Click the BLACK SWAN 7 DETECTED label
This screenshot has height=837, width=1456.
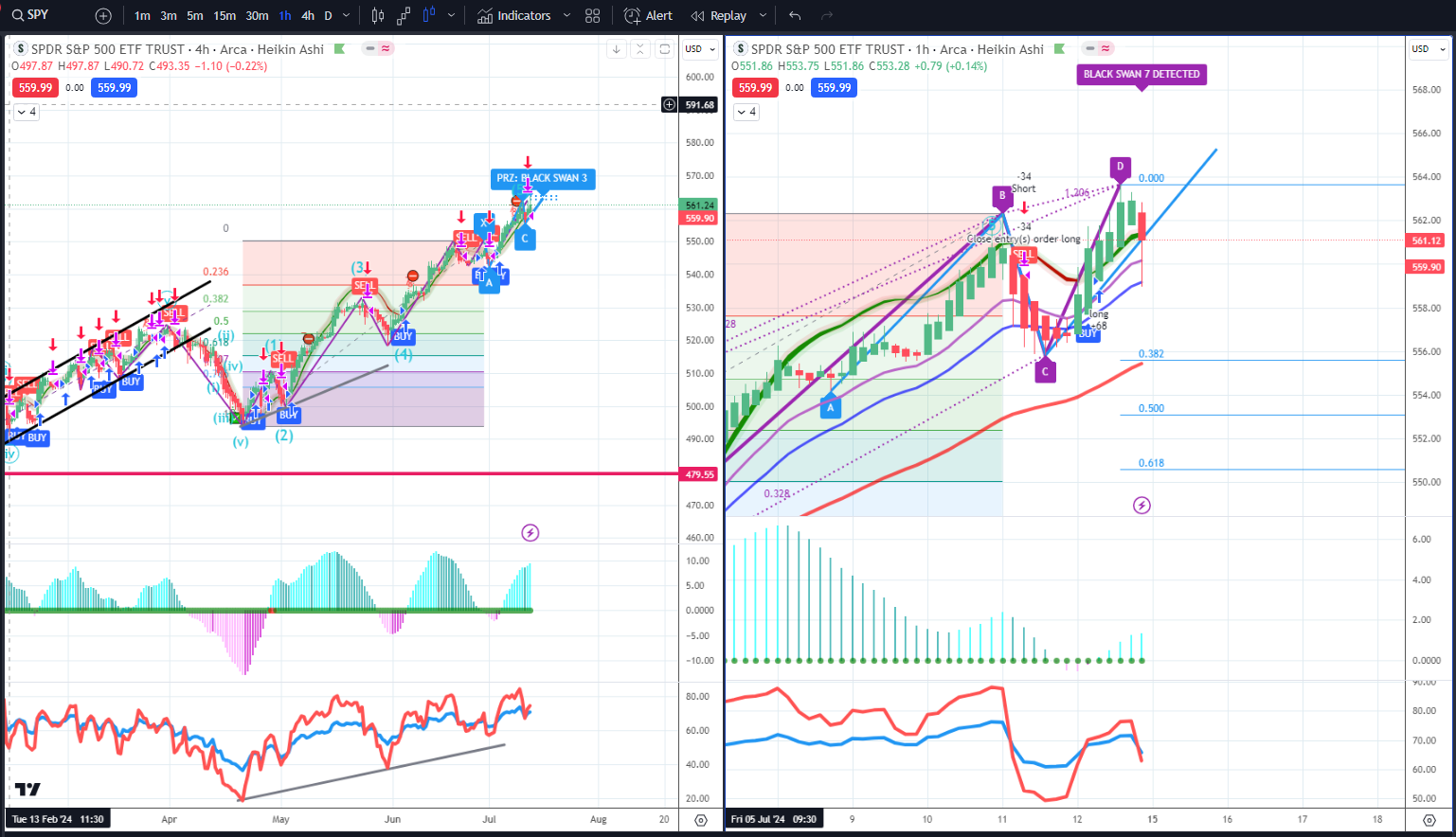coord(1141,75)
